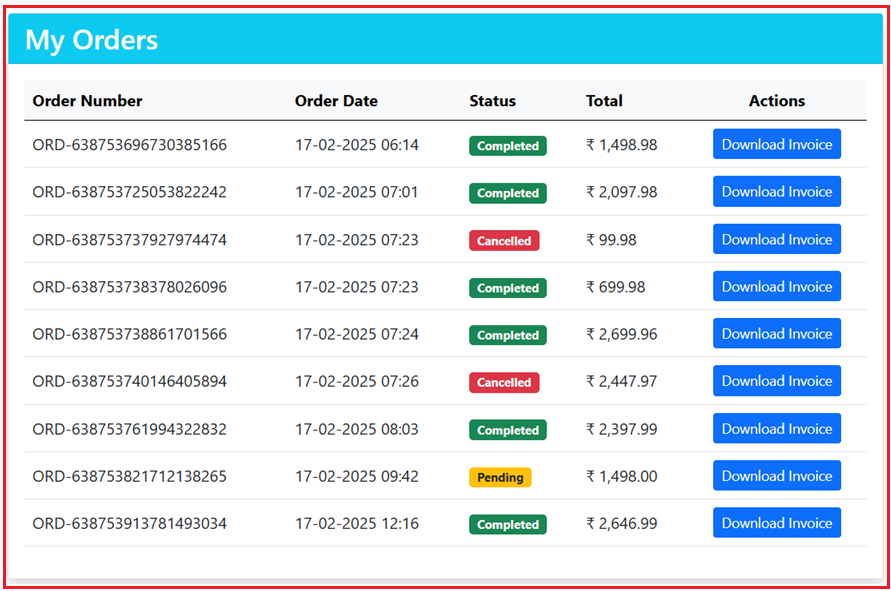Click the total ₹ 1,498.98
891x591 pixels.
click(622, 145)
